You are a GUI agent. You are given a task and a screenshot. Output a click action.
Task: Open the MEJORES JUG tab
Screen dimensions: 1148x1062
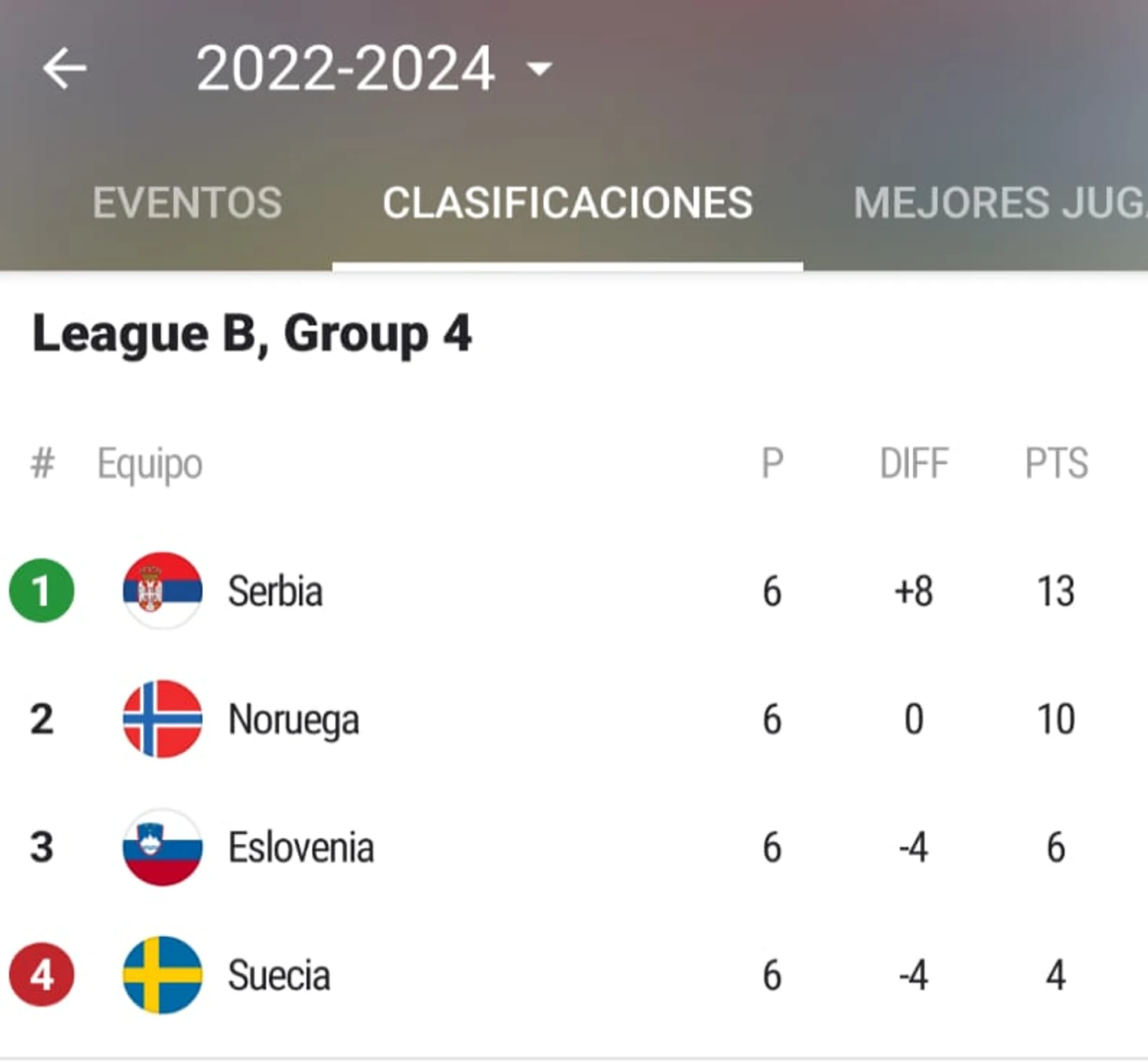(999, 203)
